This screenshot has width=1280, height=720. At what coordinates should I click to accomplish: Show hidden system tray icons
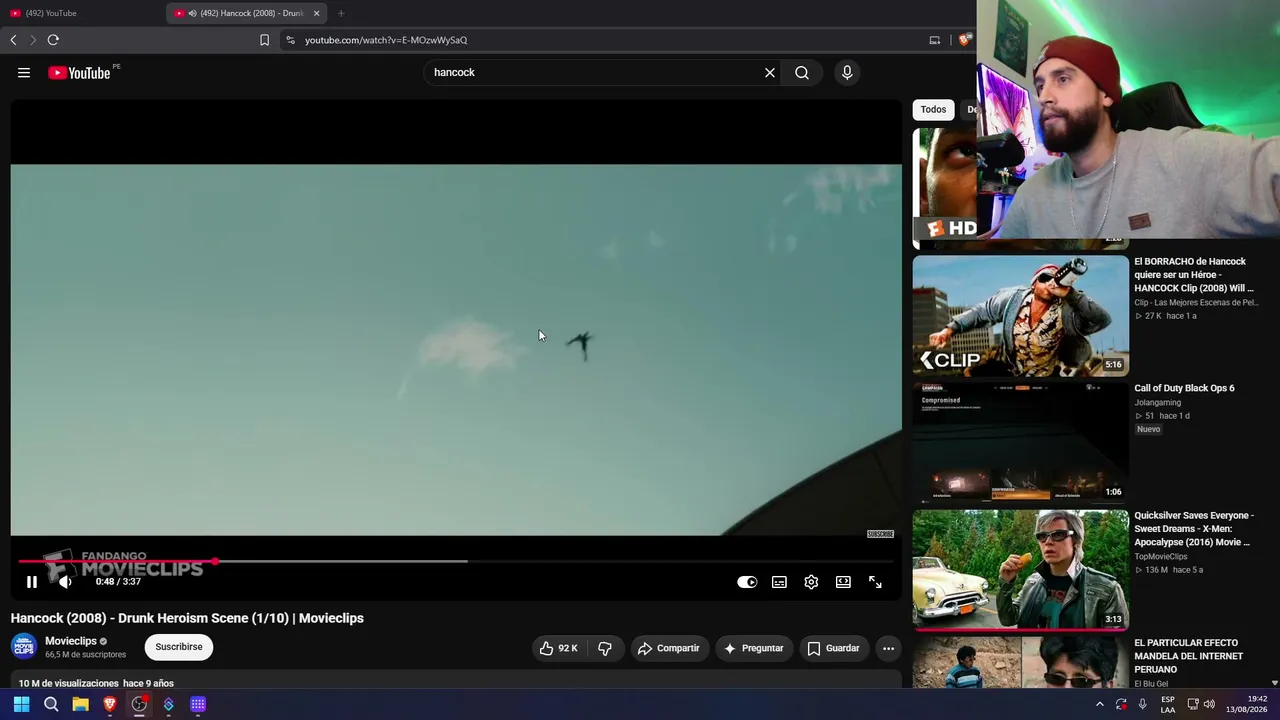tap(1100, 704)
